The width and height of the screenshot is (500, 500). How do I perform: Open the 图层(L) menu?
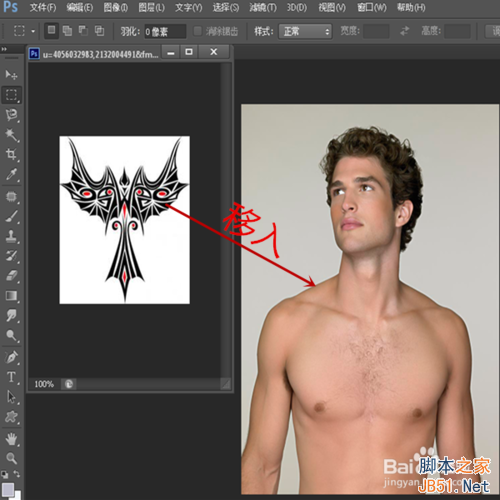[x=151, y=7]
